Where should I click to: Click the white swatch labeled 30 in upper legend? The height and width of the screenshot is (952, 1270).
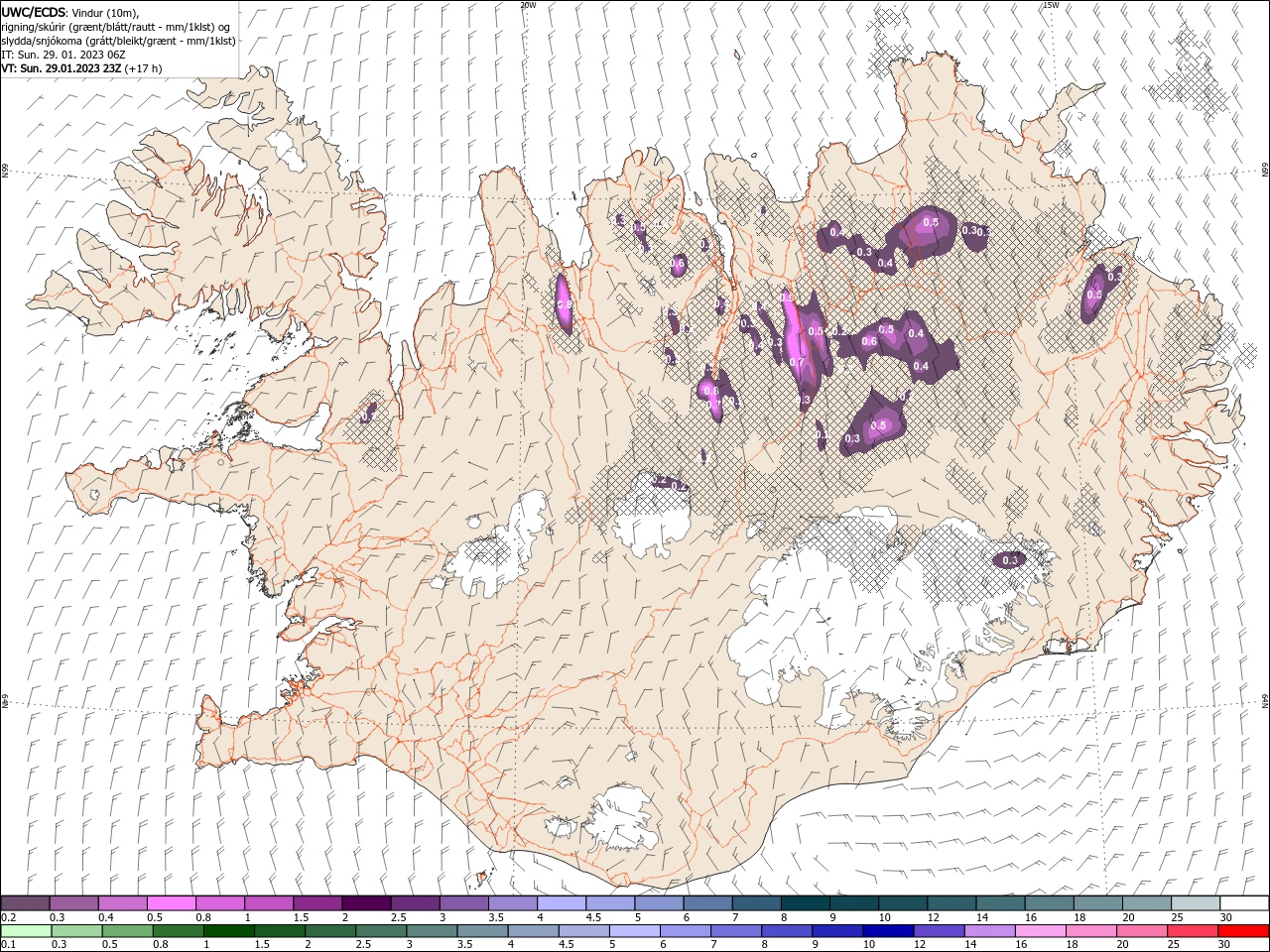1244,902
